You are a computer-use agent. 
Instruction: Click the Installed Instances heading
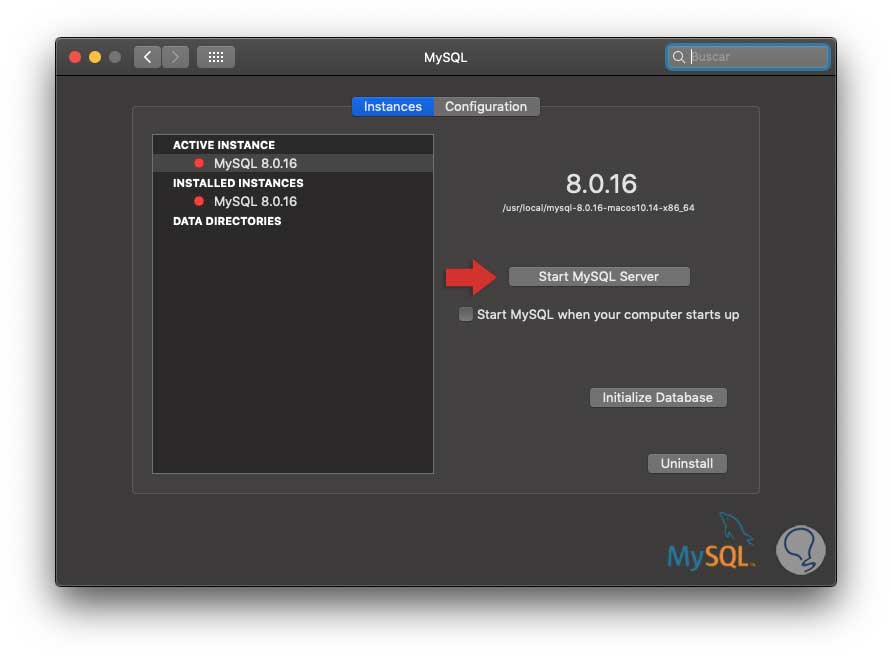[238, 183]
